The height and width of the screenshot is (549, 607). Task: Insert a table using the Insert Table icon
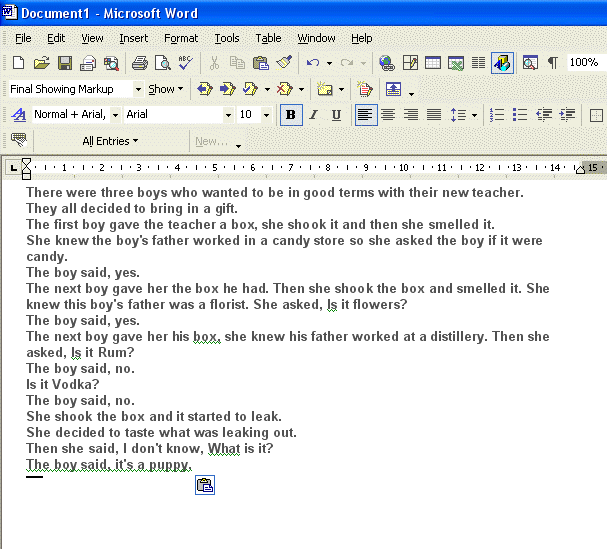433,63
